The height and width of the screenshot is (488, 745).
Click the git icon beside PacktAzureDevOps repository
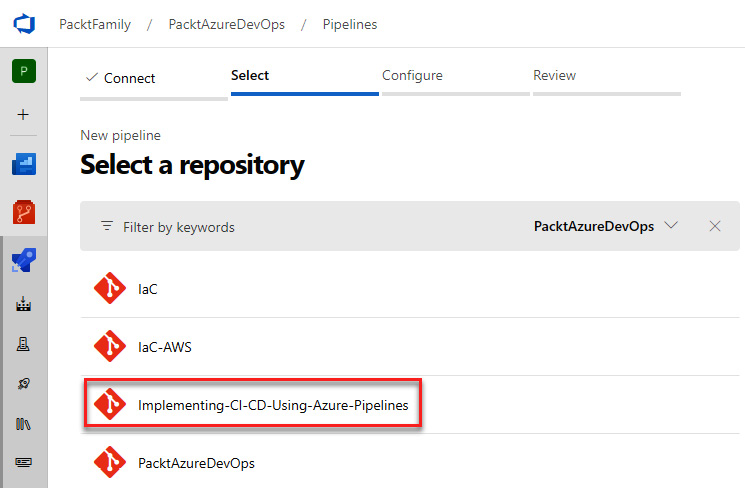110,462
